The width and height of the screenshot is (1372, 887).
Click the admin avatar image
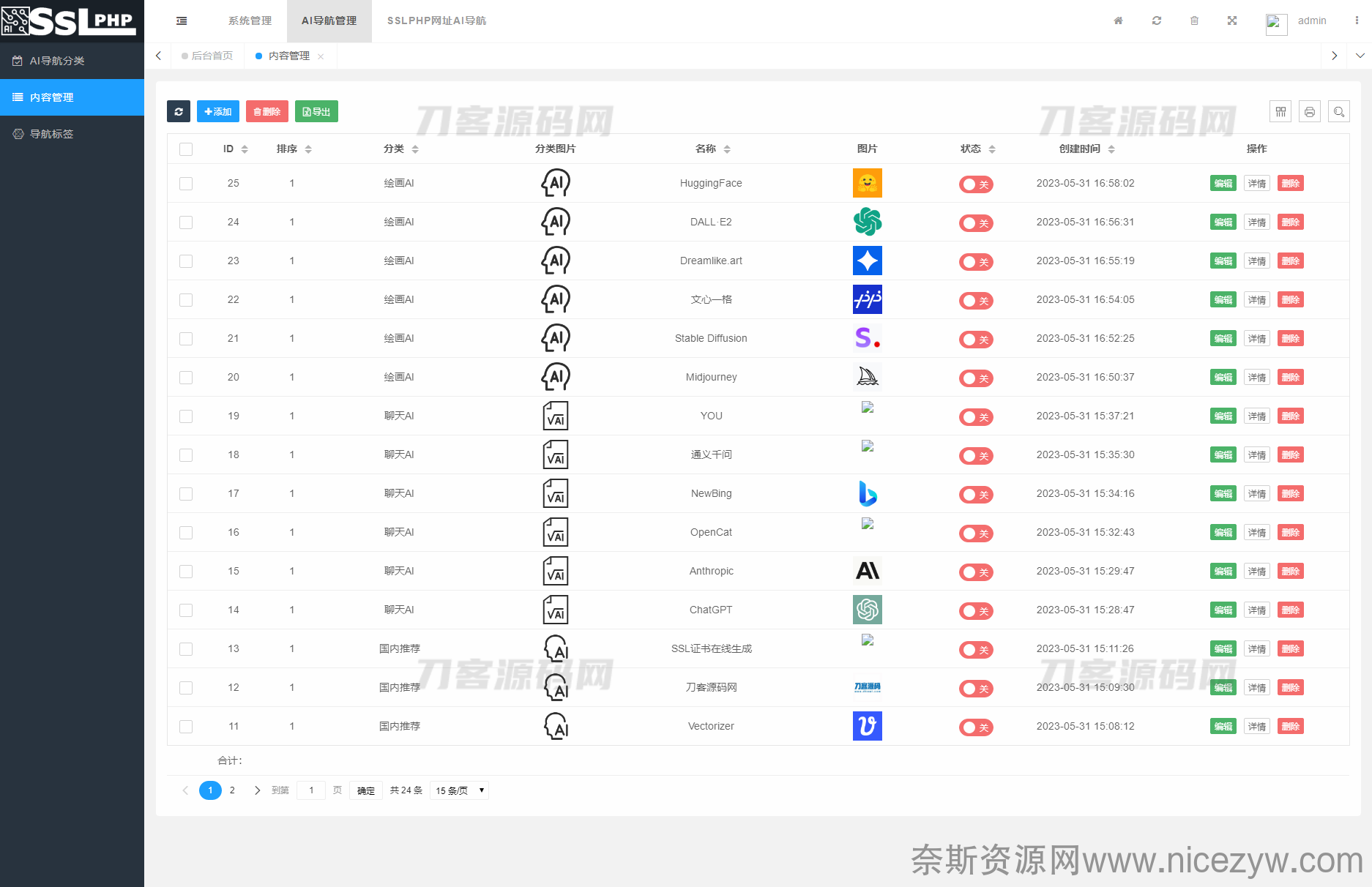click(x=1276, y=23)
